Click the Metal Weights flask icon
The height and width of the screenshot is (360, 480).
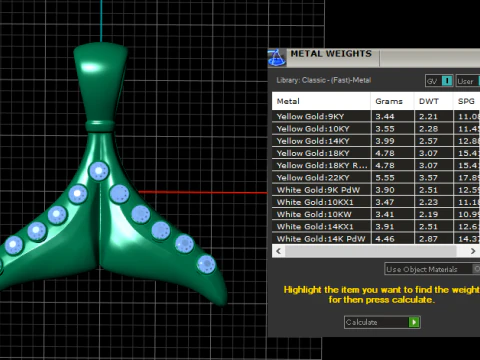tap(277, 57)
